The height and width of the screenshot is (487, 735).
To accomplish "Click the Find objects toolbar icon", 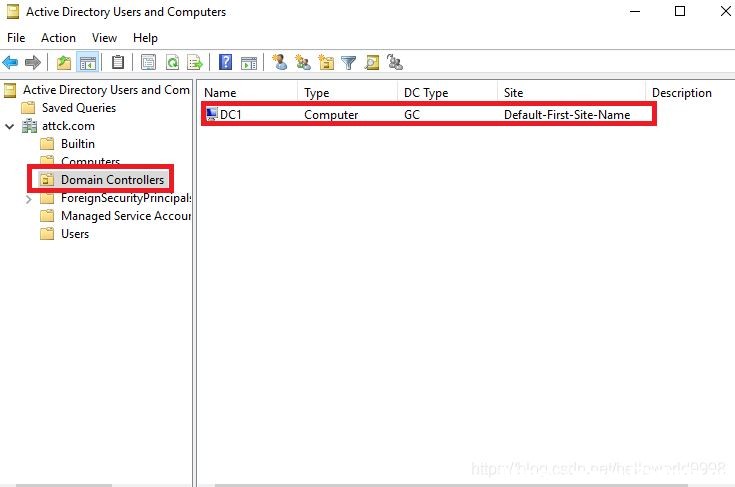I will [372, 62].
